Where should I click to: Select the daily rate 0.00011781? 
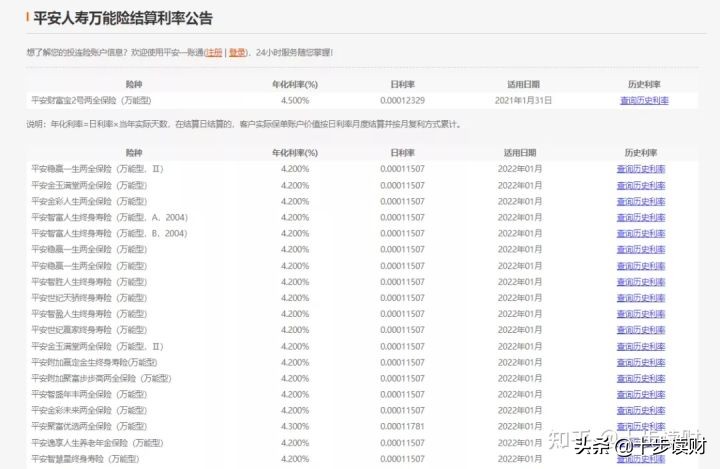click(x=402, y=427)
